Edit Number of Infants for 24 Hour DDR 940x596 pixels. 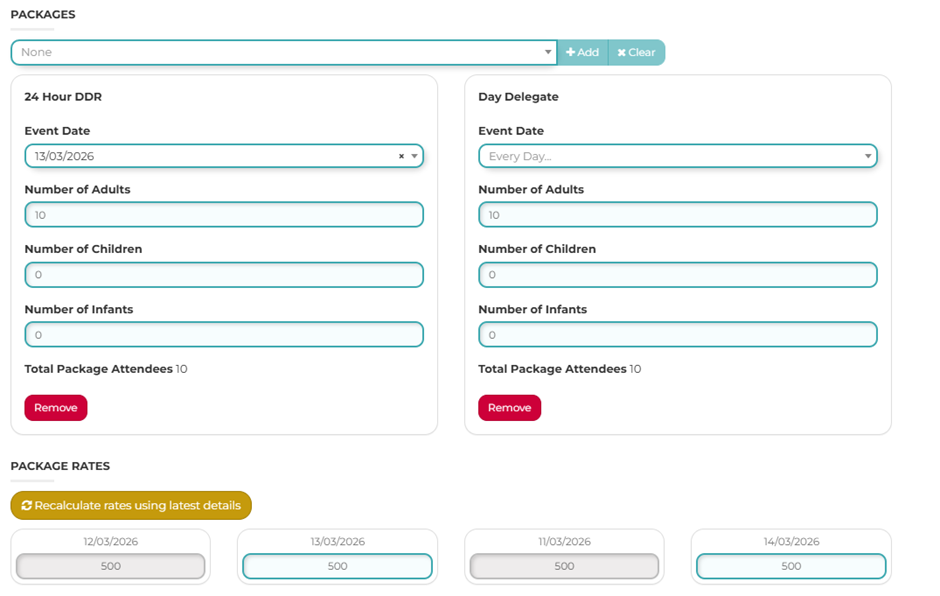point(224,335)
